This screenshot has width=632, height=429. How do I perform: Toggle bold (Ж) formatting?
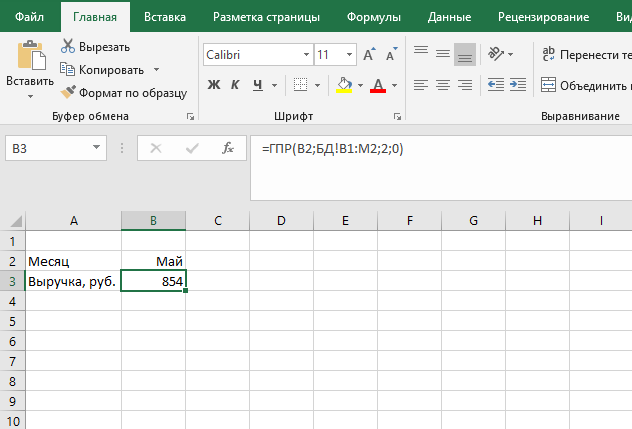(214, 85)
